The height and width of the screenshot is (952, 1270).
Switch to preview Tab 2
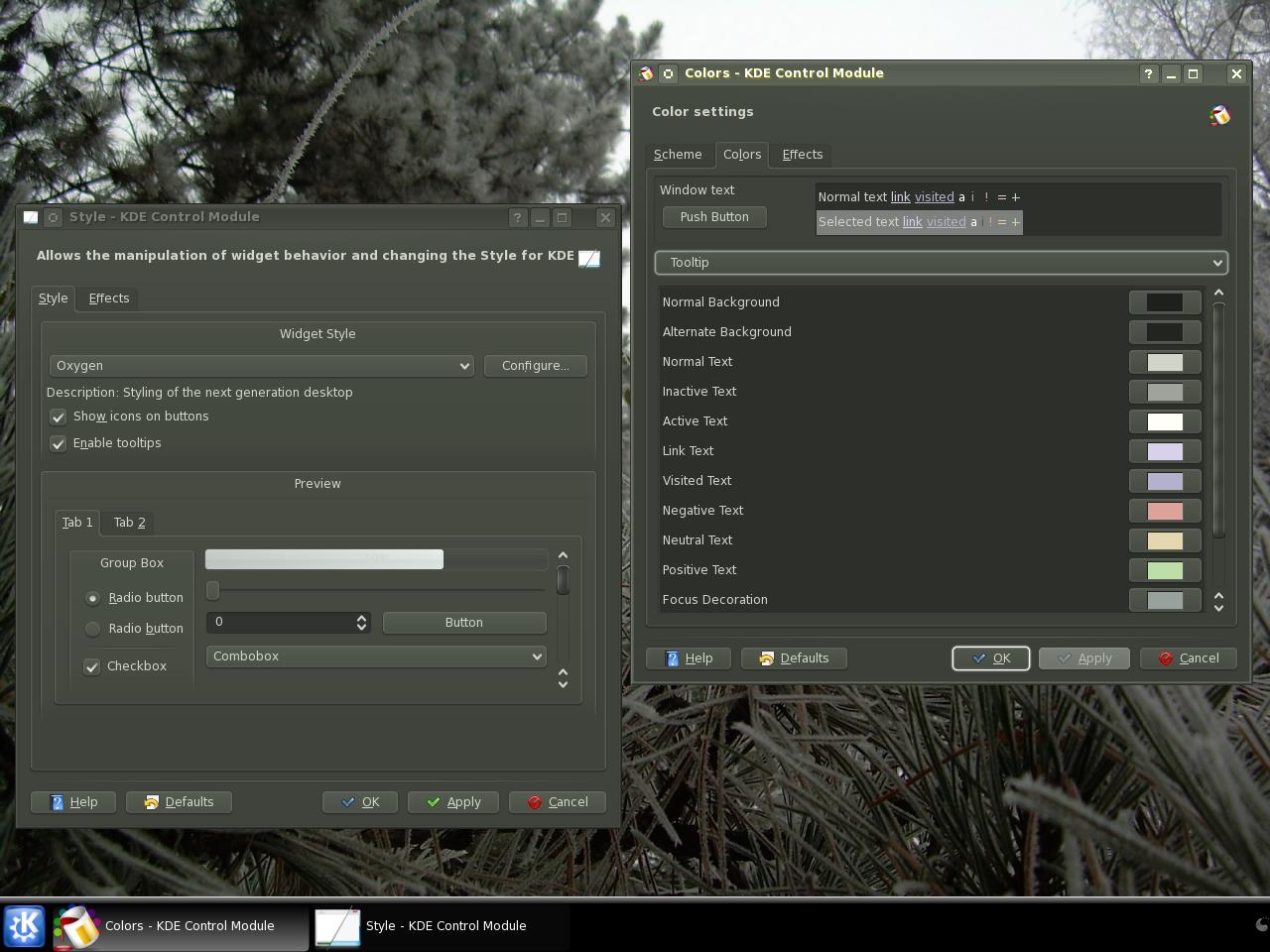(x=129, y=523)
